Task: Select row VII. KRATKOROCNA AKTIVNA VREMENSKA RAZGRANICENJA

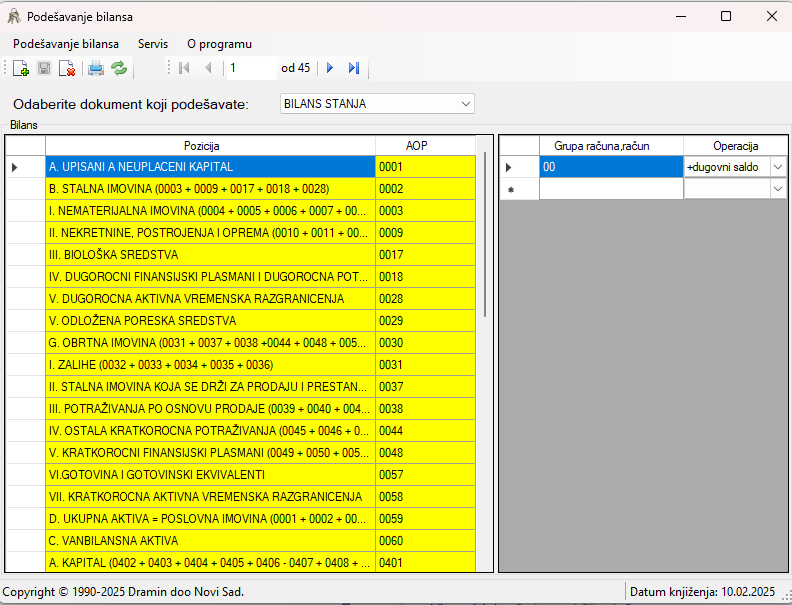Action: (x=210, y=496)
